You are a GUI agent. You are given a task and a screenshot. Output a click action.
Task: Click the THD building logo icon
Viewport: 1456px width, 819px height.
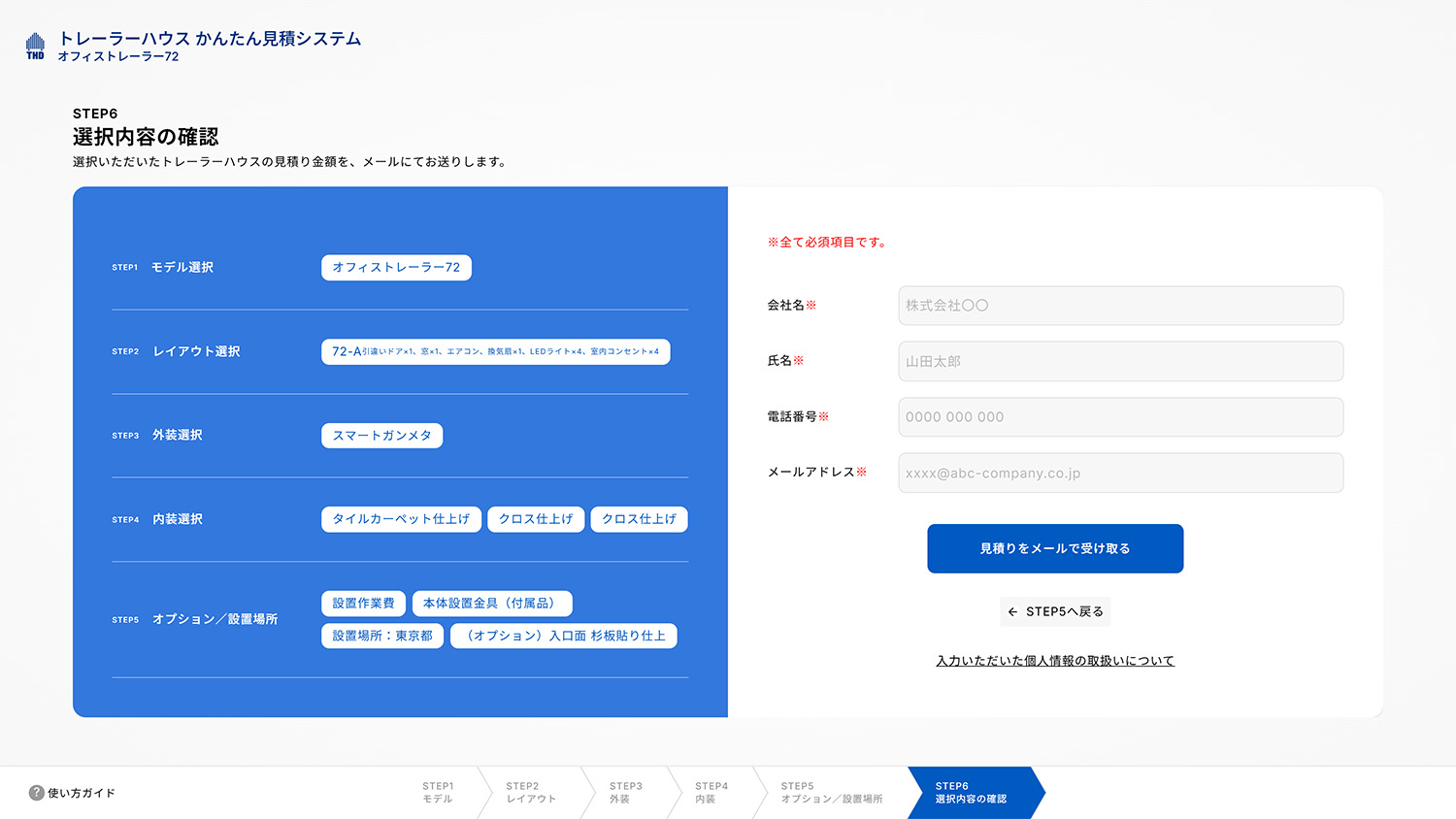(35, 46)
